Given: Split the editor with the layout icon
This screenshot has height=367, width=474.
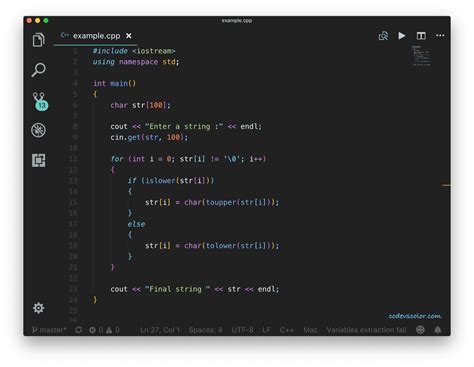Looking at the screenshot, I should (x=421, y=36).
